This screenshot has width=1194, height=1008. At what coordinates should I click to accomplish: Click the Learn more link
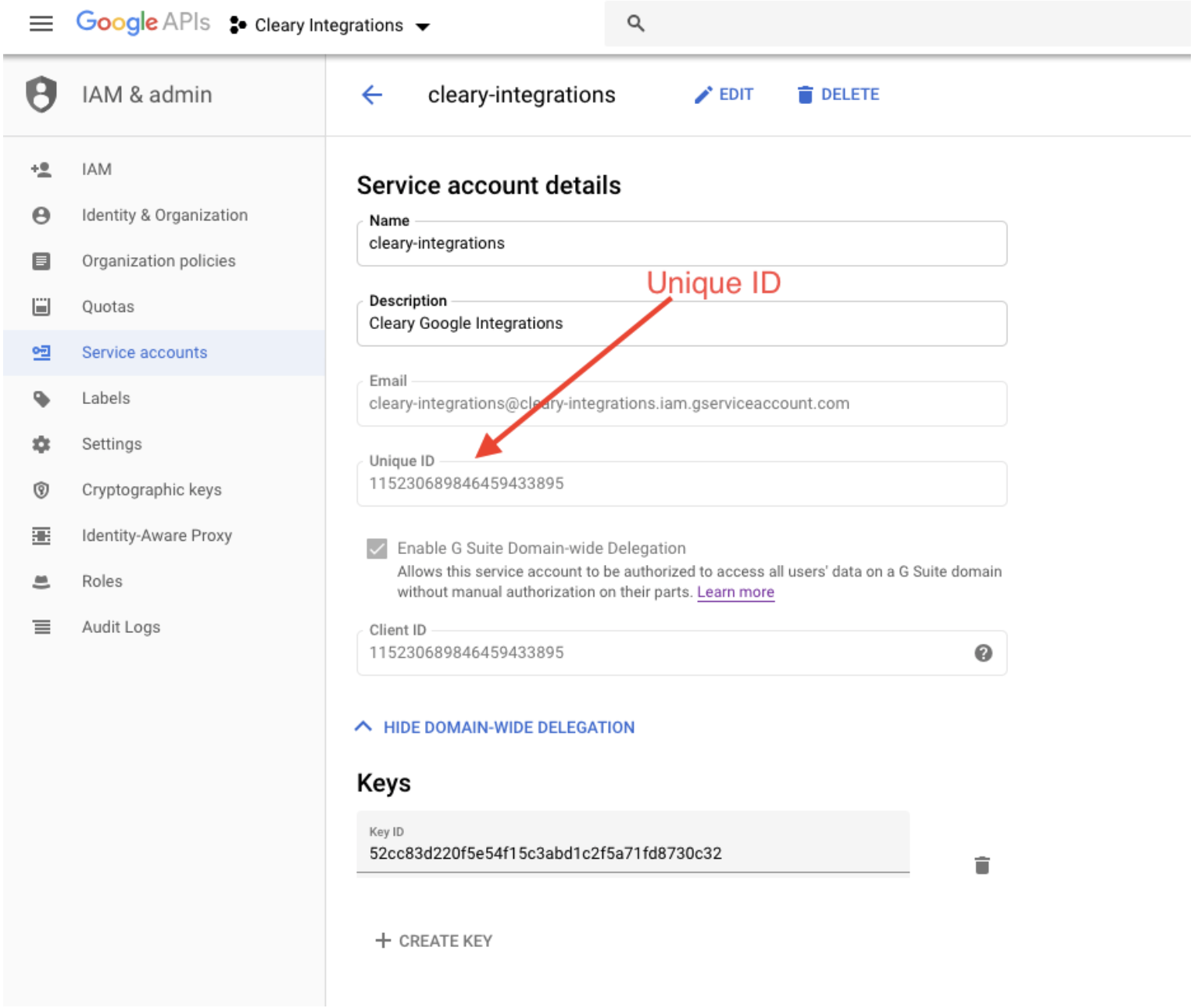click(735, 592)
